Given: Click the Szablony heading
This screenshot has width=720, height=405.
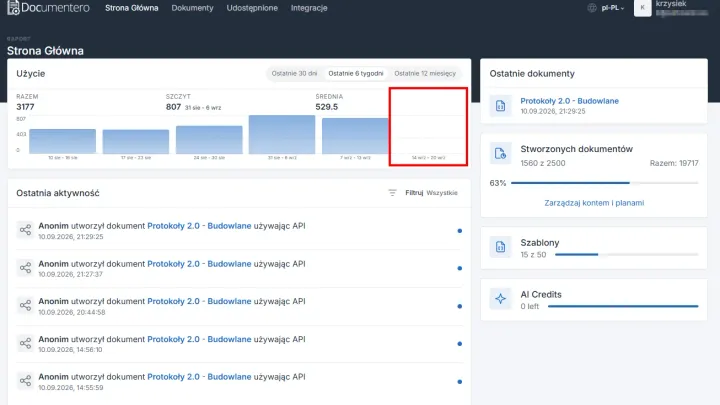Looking at the screenshot, I should [x=540, y=242].
